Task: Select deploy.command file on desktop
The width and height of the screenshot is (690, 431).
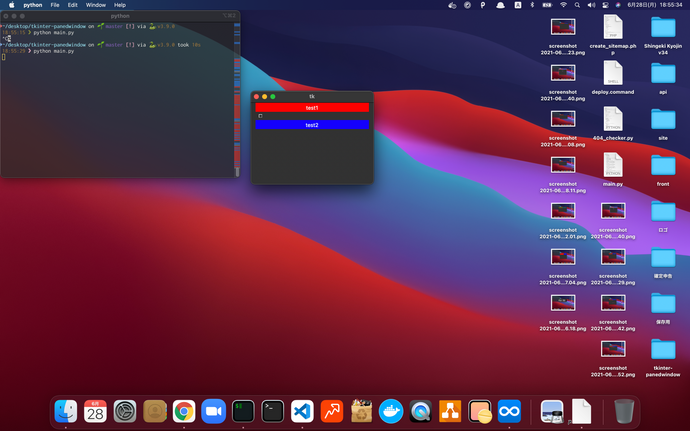Action: click(613, 73)
